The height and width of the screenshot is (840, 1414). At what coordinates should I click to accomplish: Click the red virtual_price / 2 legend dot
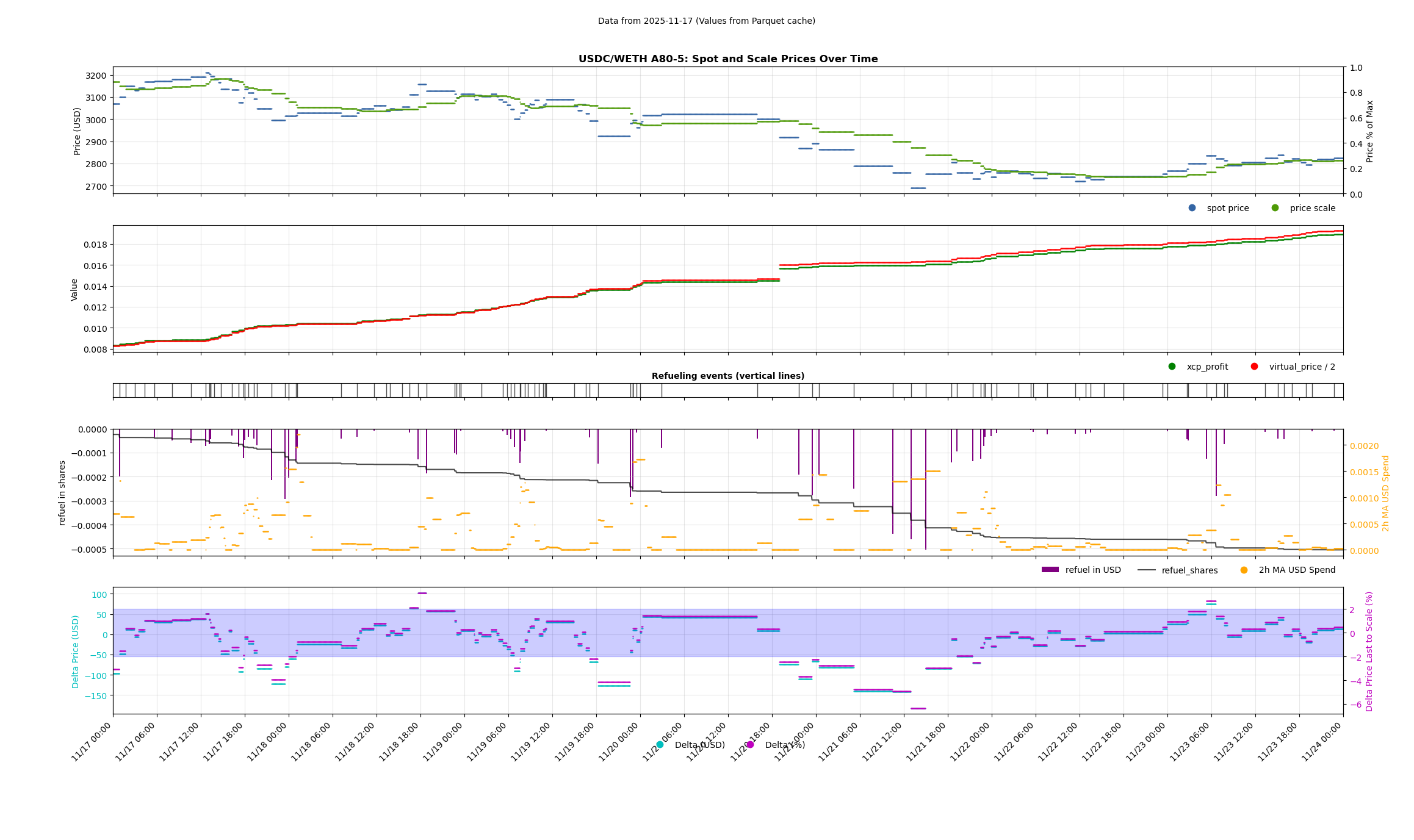1254,367
